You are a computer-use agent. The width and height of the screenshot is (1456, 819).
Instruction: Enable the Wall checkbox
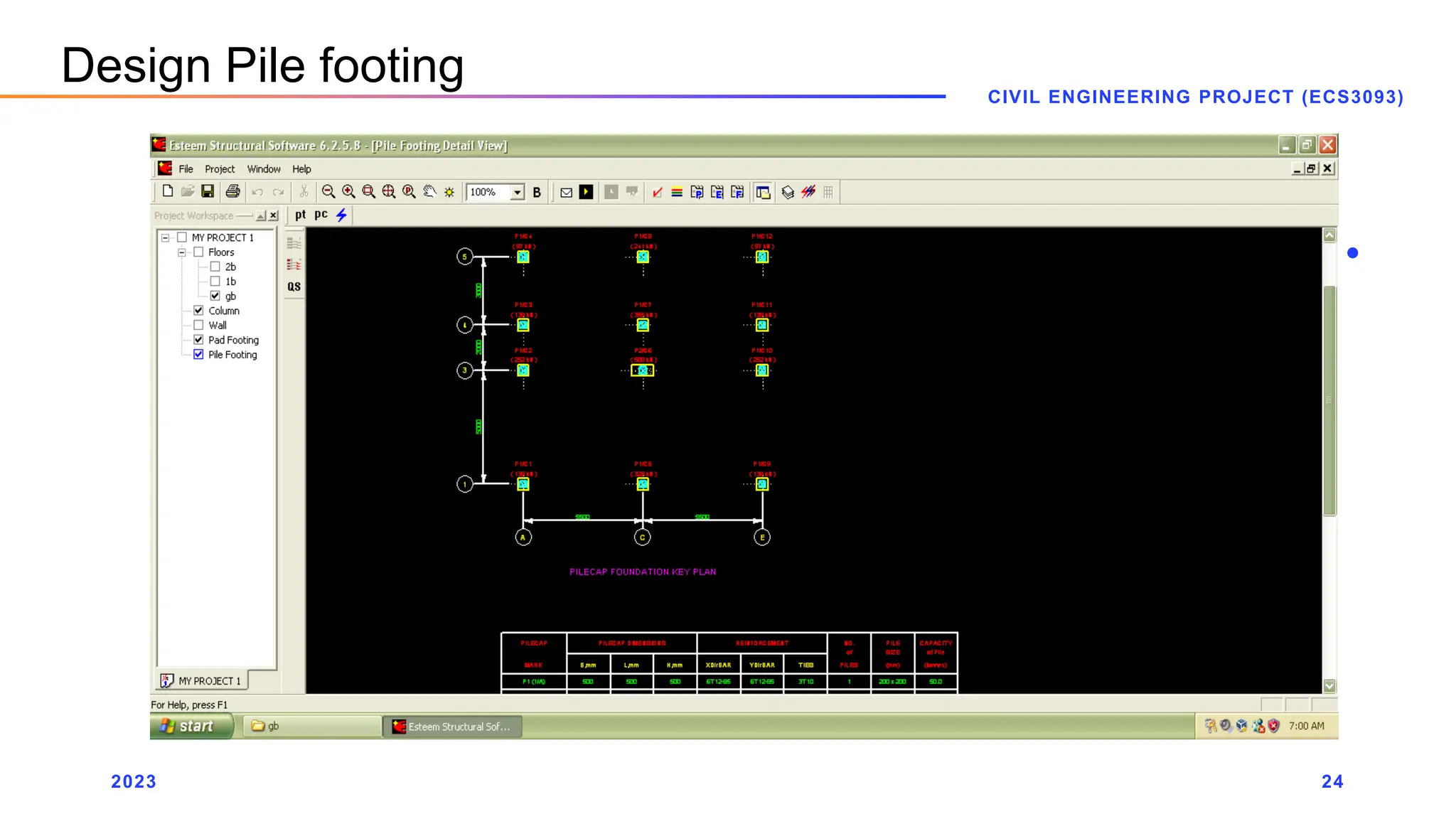(198, 325)
